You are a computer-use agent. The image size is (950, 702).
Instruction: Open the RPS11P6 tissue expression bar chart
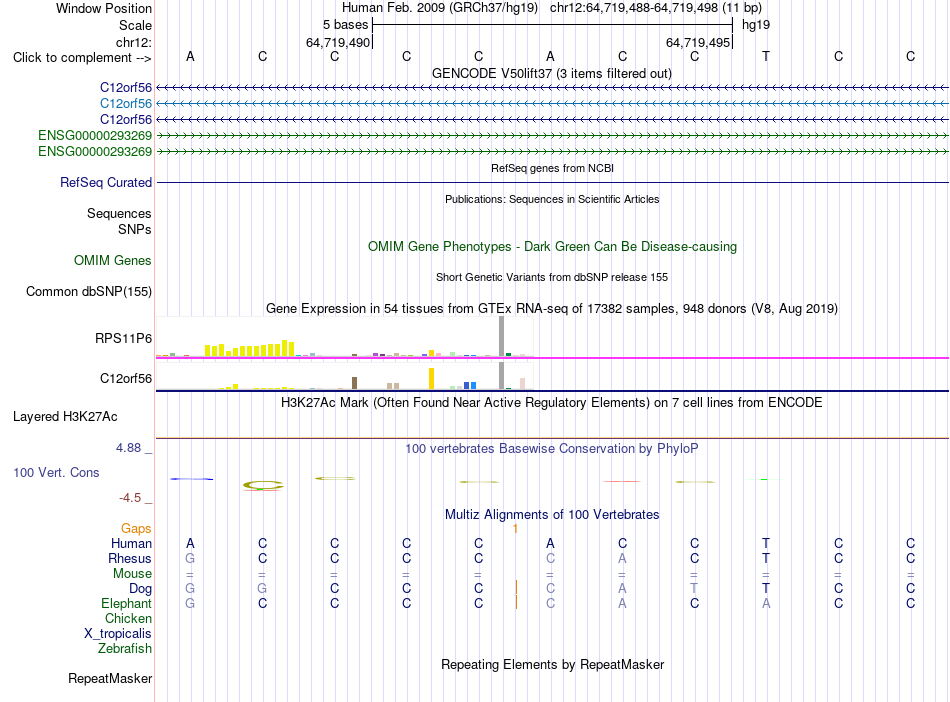[x=345, y=337]
